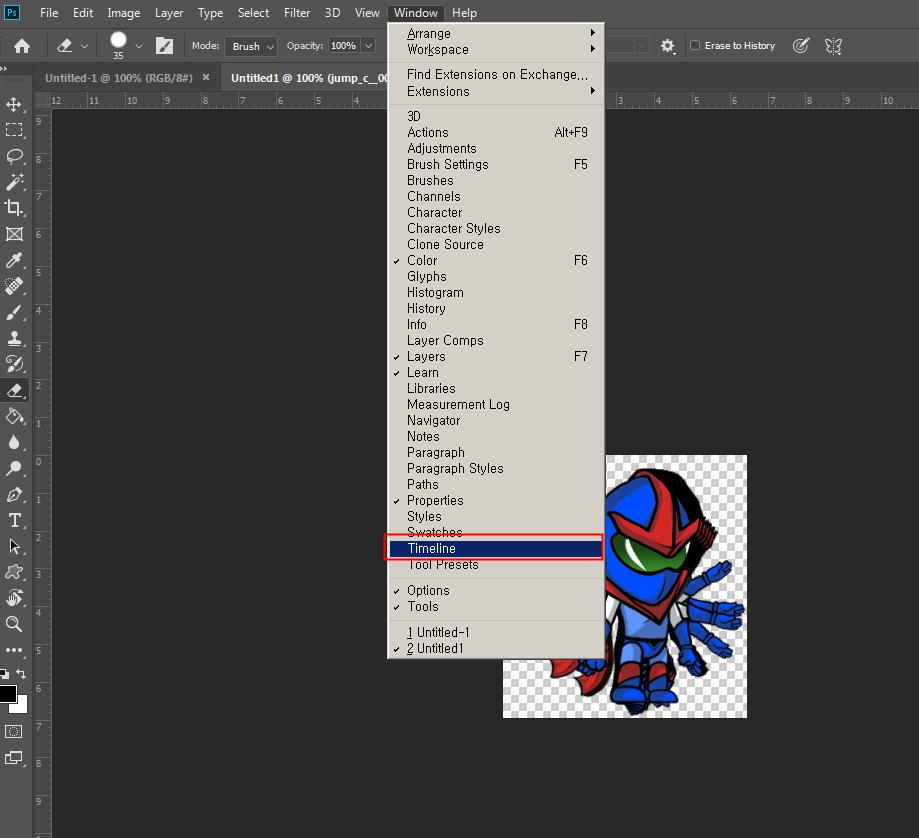
Task: Select the Magic Wand tool
Action: click(14, 182)
